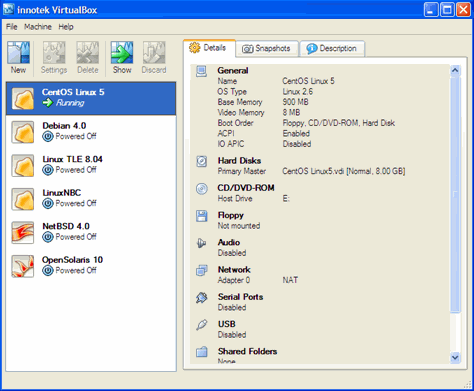
Task: Click the NetBSD 4.0 VM icon
Action: 23,233
